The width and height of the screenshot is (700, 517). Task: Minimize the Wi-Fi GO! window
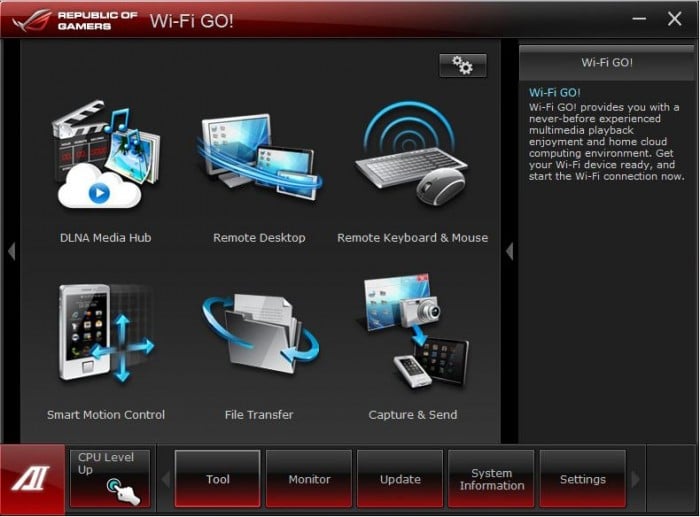coord(638,19)
